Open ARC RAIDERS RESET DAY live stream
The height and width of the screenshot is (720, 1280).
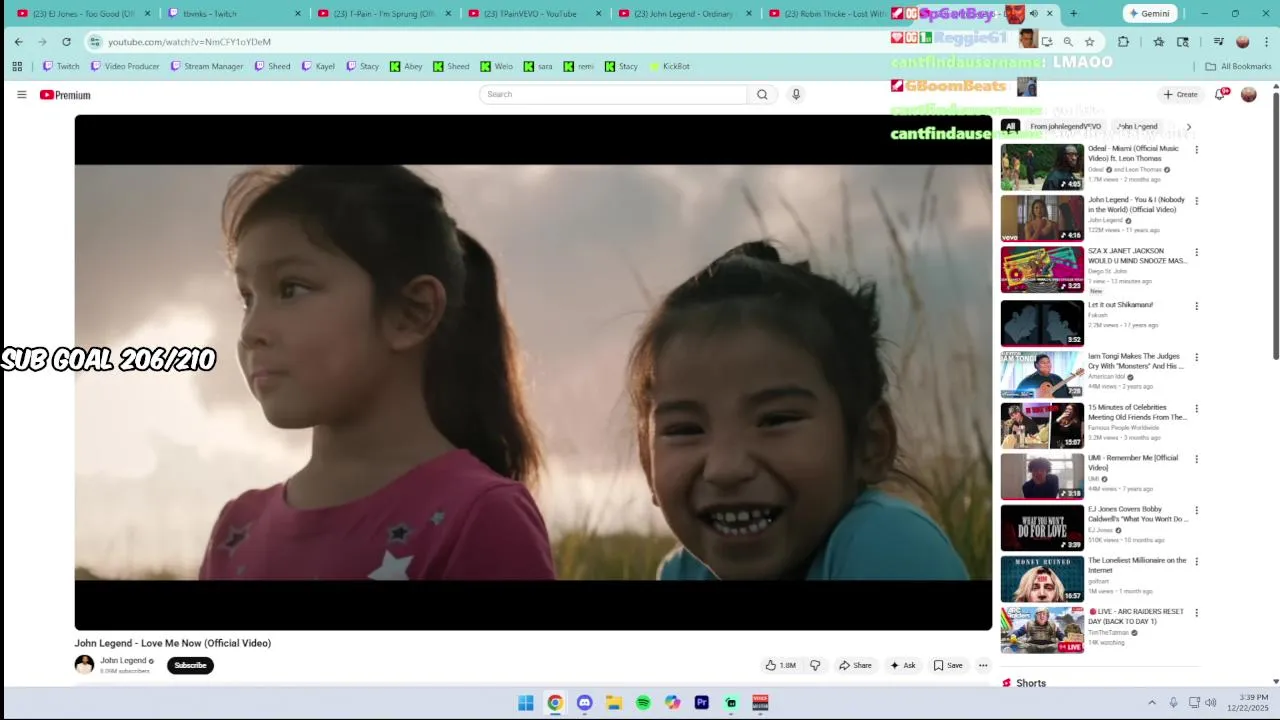(1136, 616)
